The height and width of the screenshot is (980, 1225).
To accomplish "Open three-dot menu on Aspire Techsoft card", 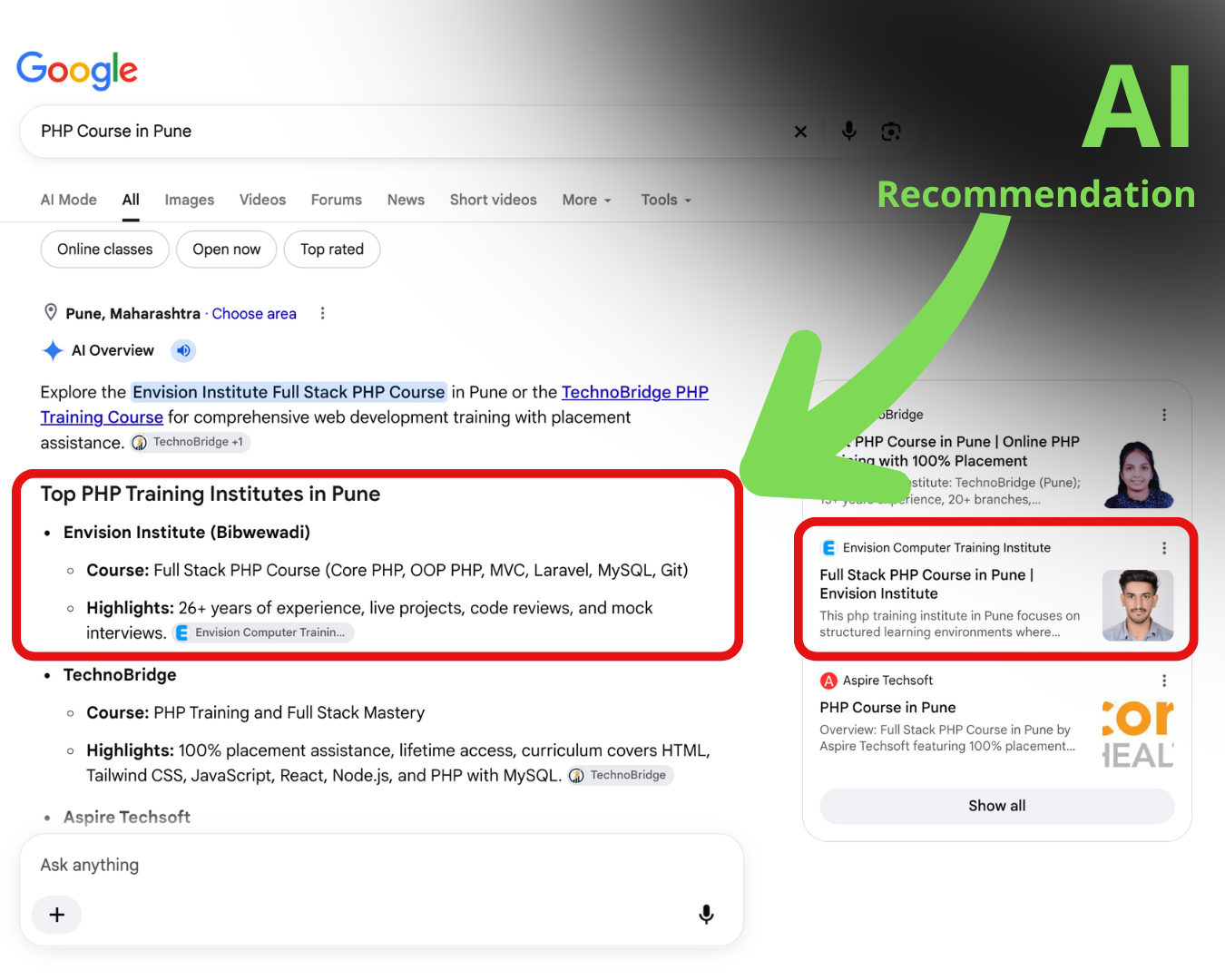I will pos(1164,681).
